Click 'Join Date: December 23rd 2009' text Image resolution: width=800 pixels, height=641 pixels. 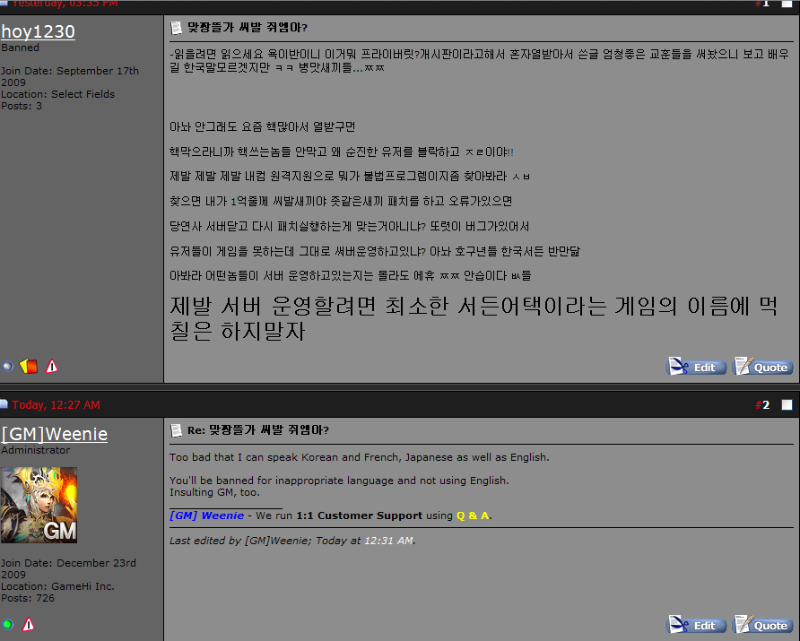pos(68,569)
